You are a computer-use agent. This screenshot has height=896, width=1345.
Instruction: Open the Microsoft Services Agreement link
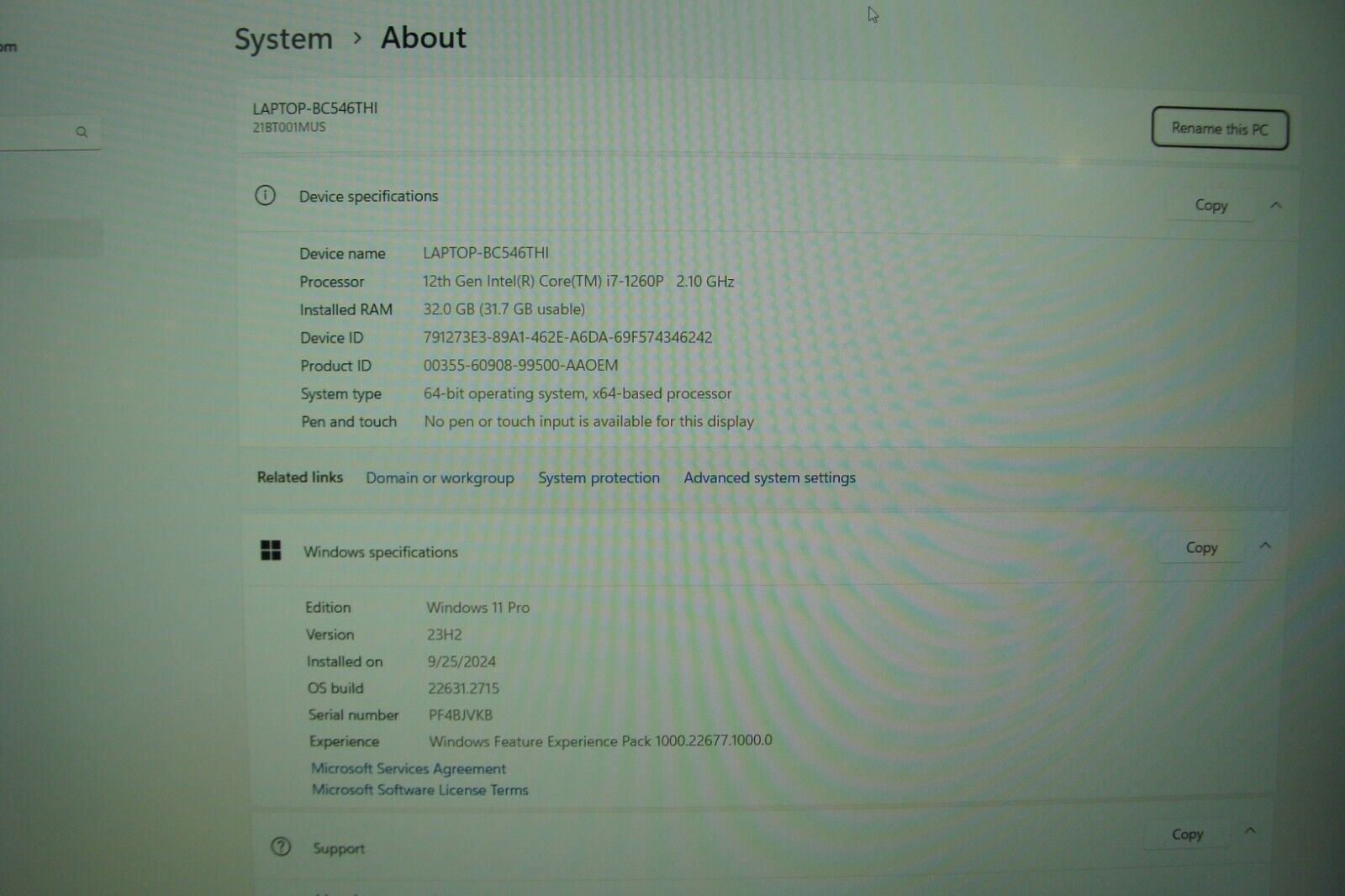pyautogui.click(x=409, y=768)
